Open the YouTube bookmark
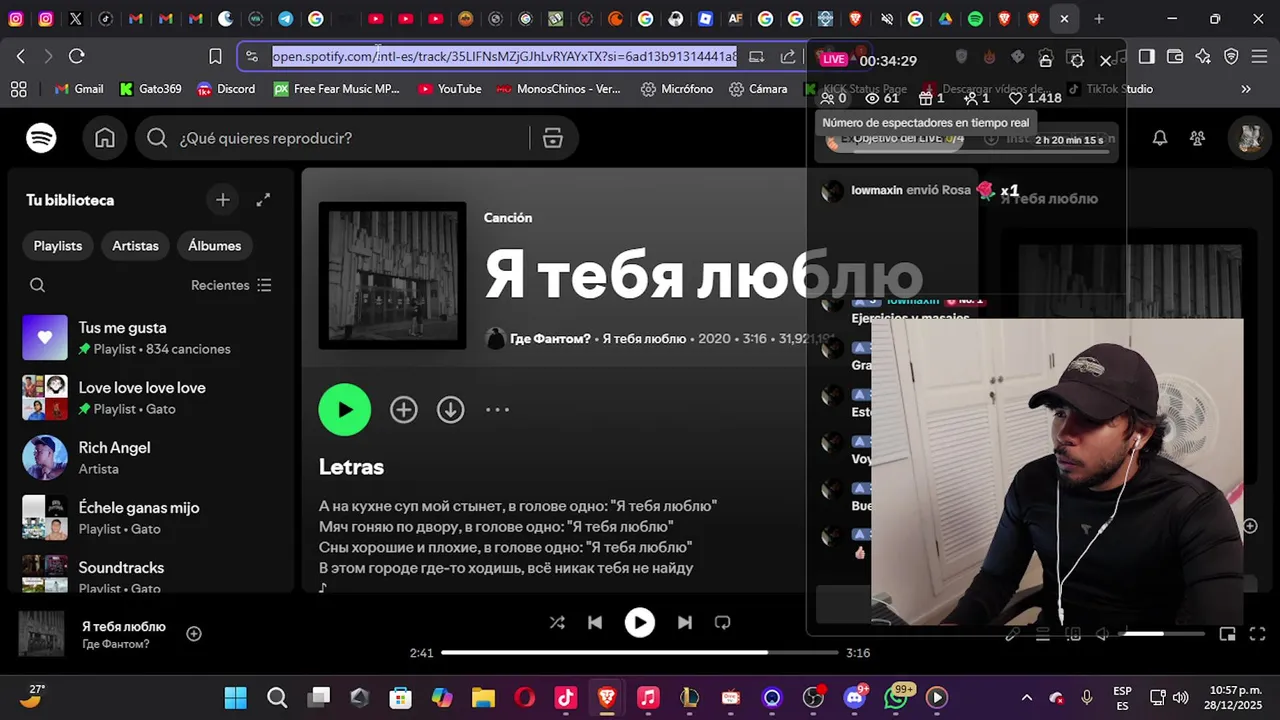The width and height of the screenshot is (1280, 720). tap(450, 89)
